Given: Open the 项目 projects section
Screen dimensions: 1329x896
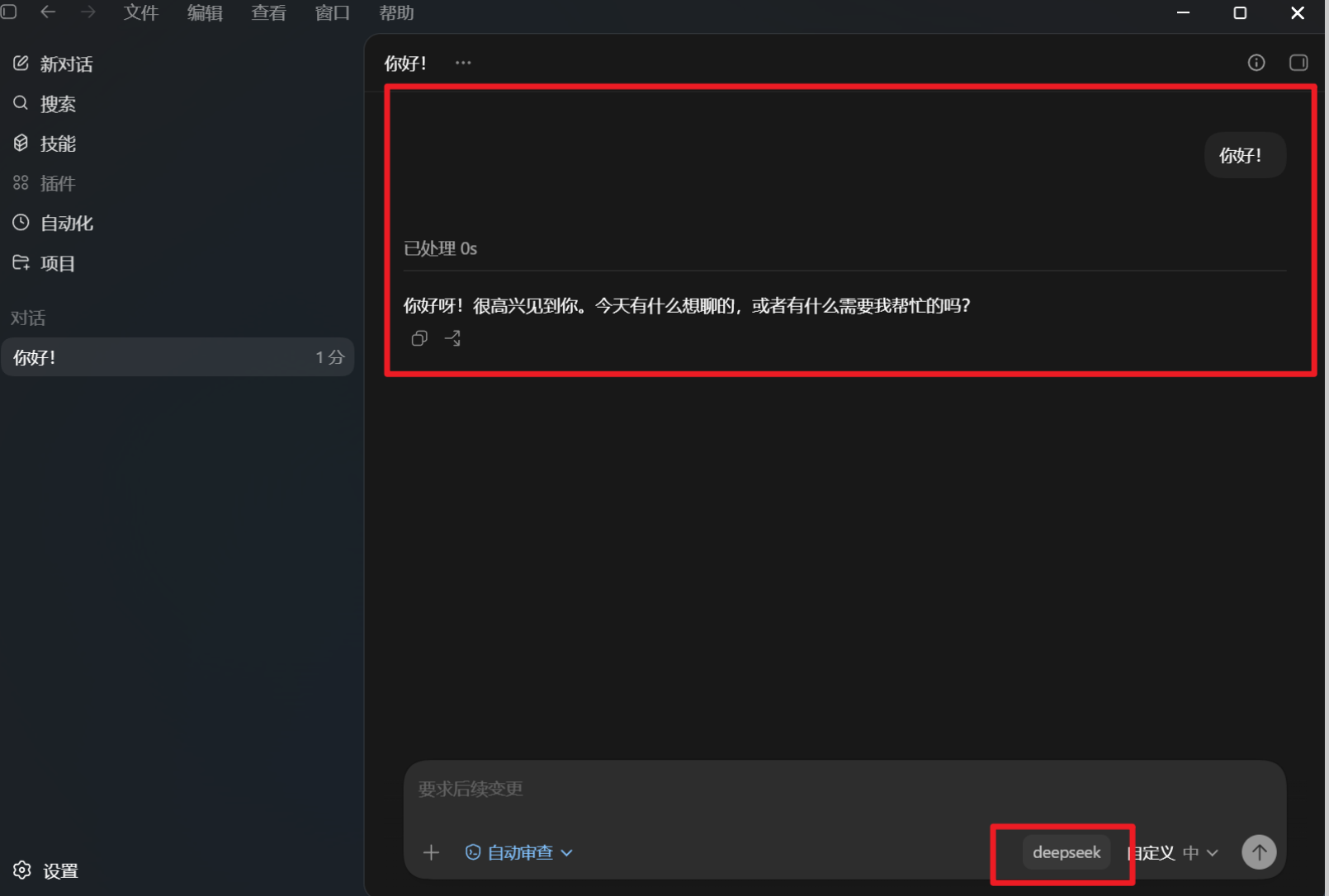Looking at the screenshot, I should point(45,263).
